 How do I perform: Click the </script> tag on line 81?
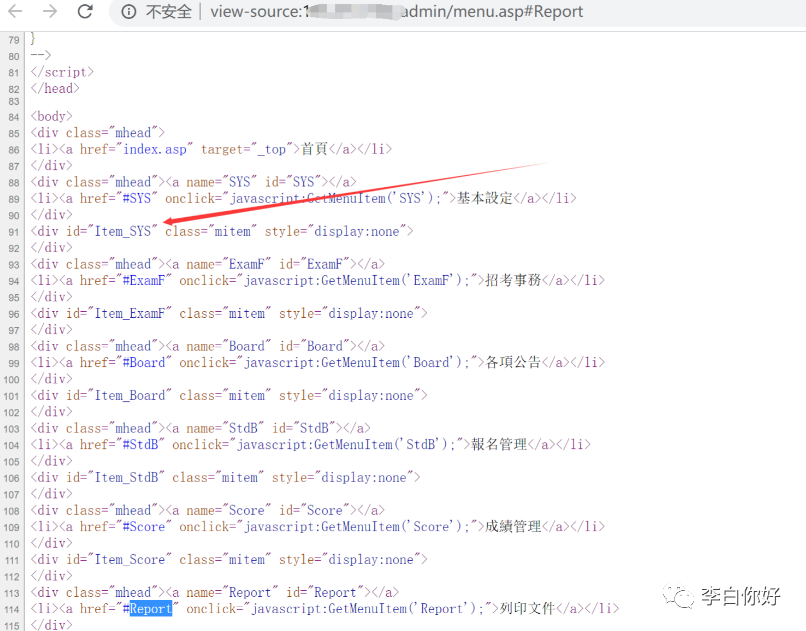click(62, 72)
